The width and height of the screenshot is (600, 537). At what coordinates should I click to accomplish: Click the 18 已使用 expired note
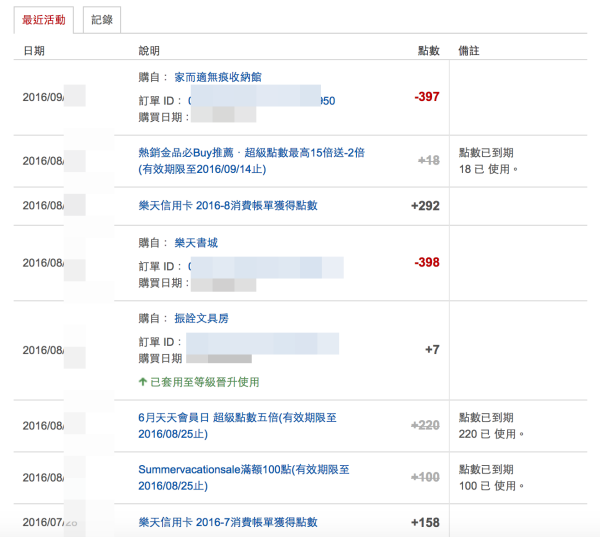click(488, 169)
